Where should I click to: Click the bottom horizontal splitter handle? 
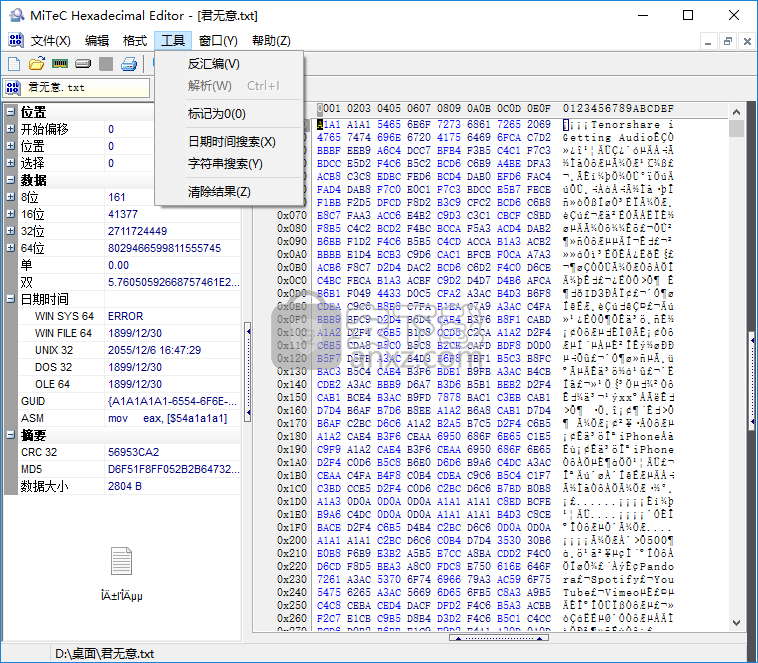499,638
